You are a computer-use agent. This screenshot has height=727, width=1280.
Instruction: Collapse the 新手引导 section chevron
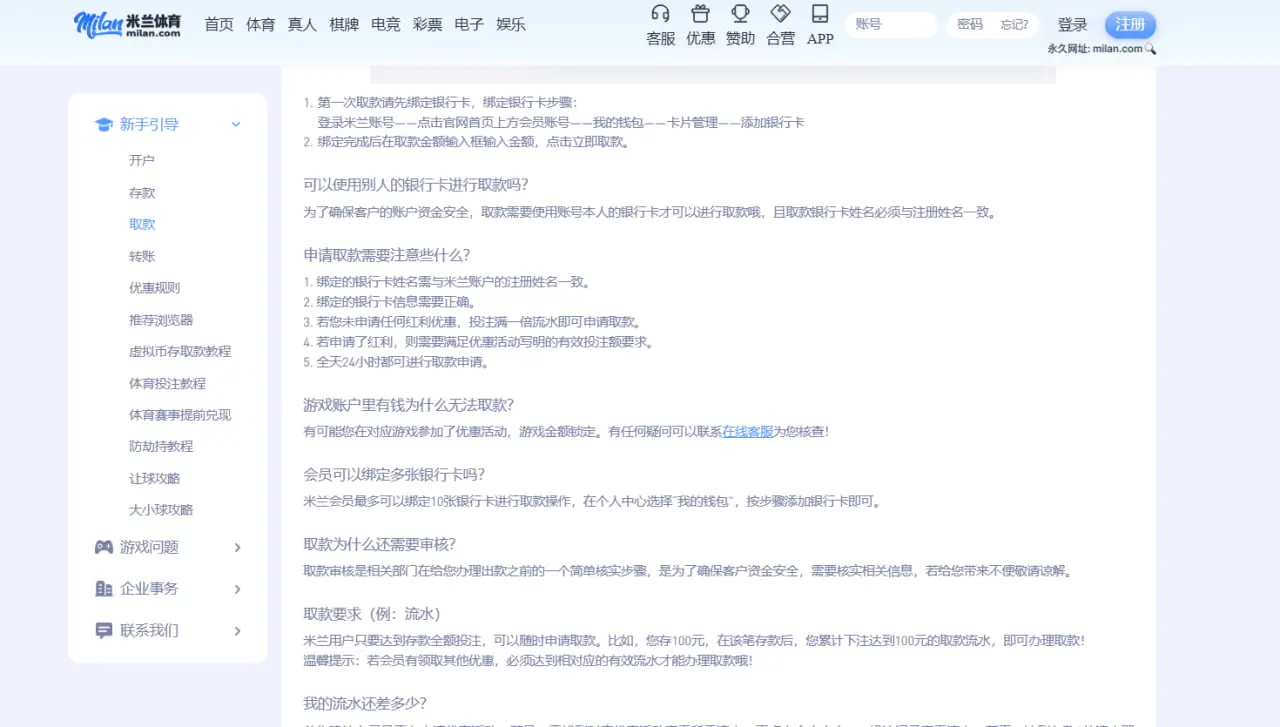(236, 124)
